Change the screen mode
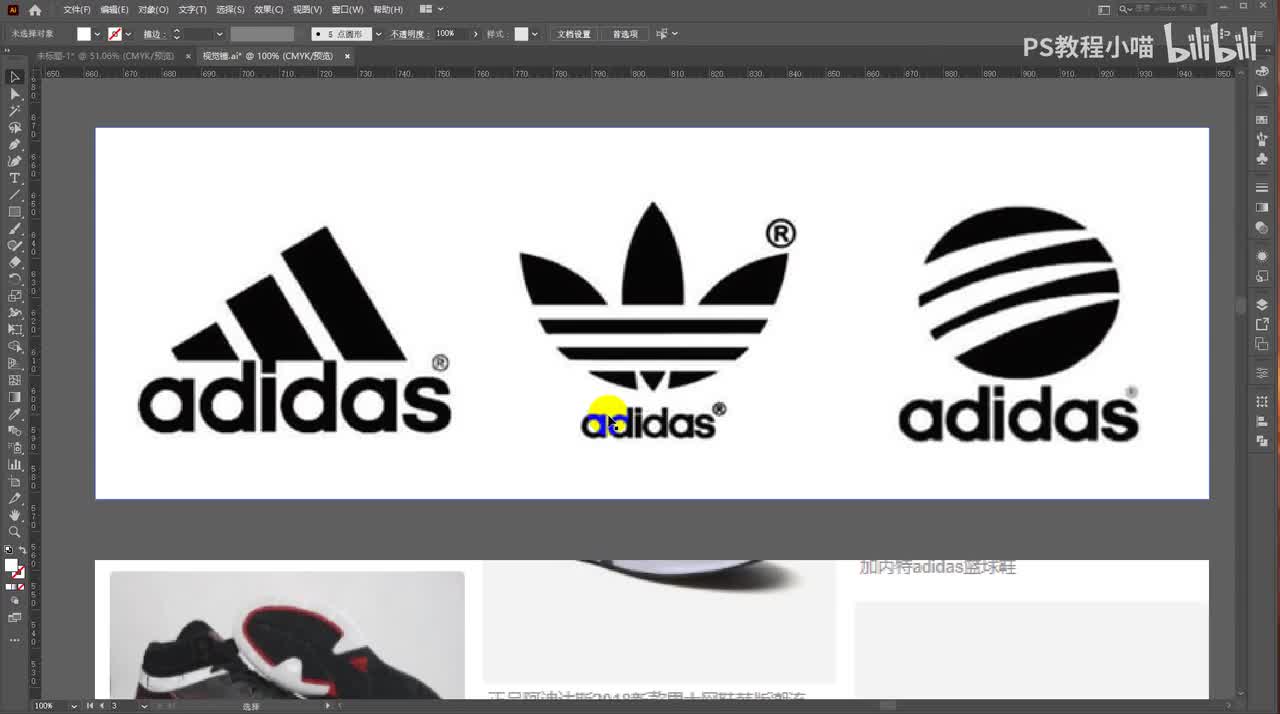 click(x=15, y=618)
